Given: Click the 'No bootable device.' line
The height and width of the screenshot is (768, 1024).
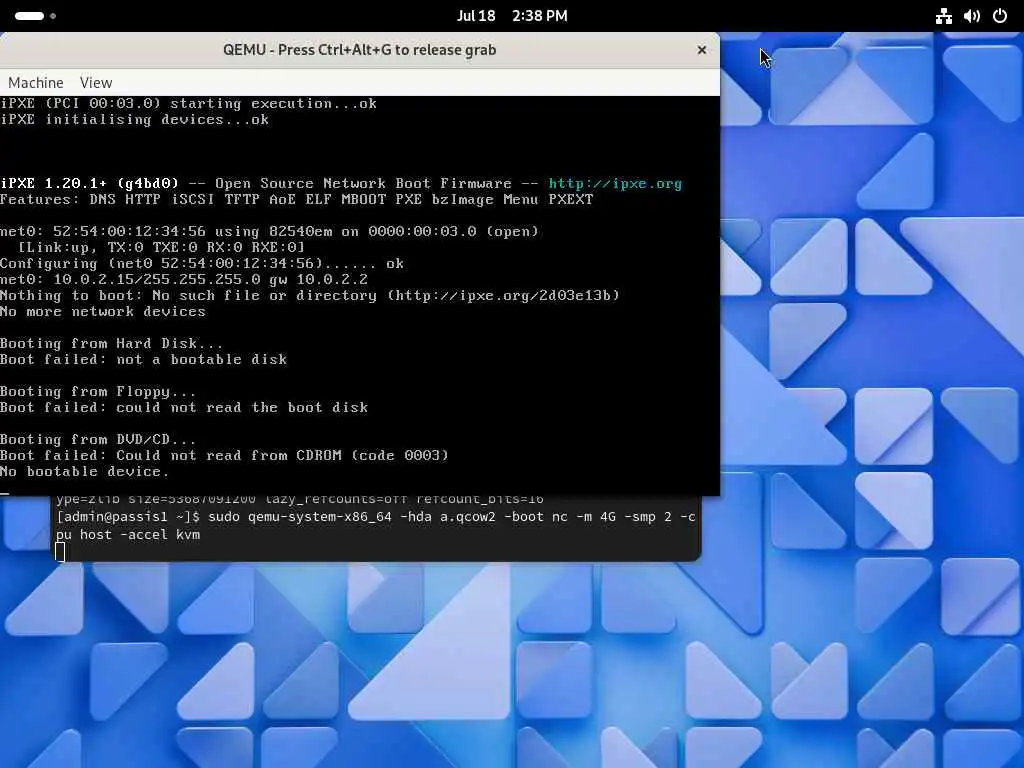Looking at the screenshot, I should pyautogui.click(x=84, y=472).
